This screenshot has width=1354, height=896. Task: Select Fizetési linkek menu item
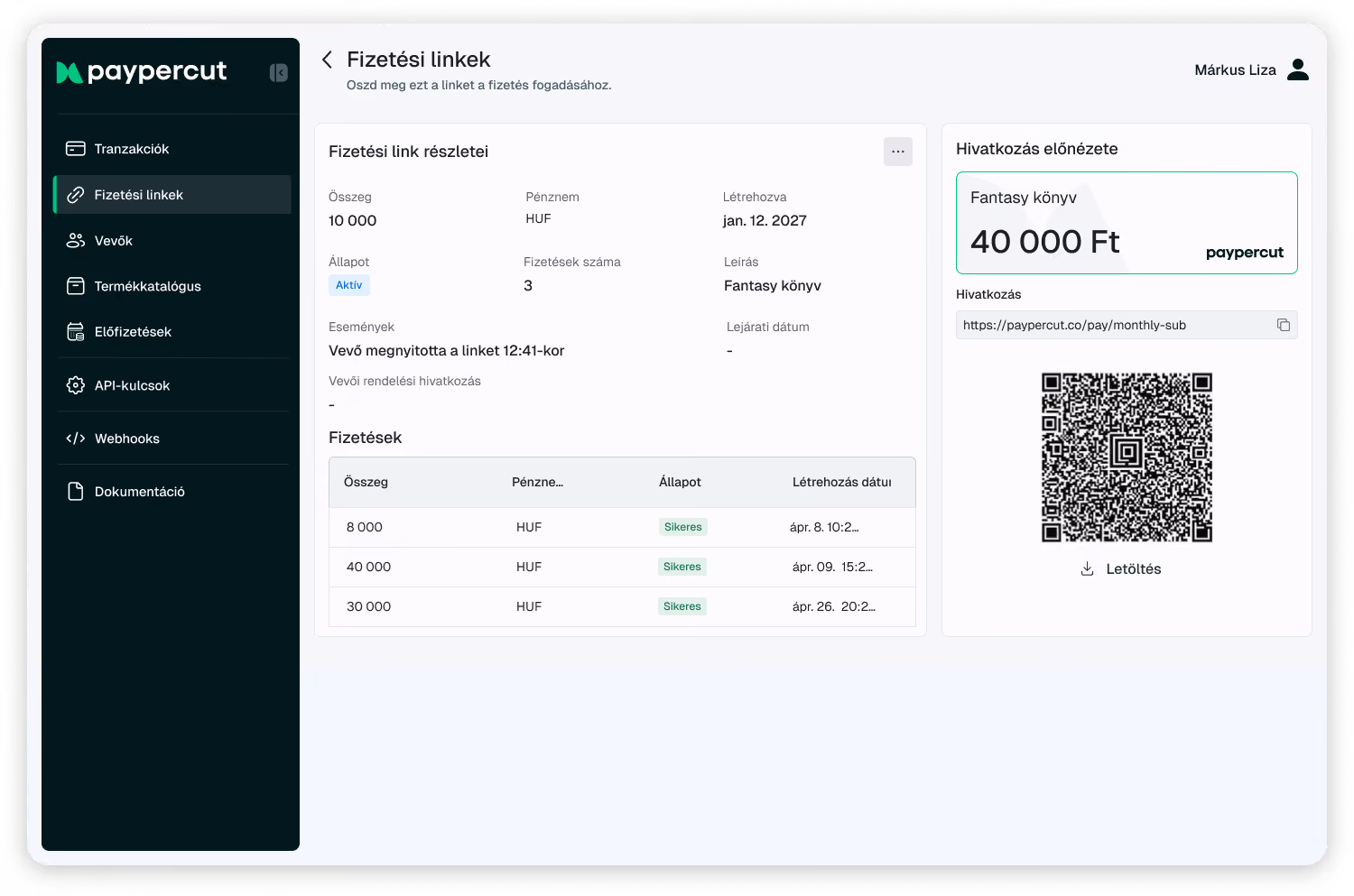pos(172,195)
